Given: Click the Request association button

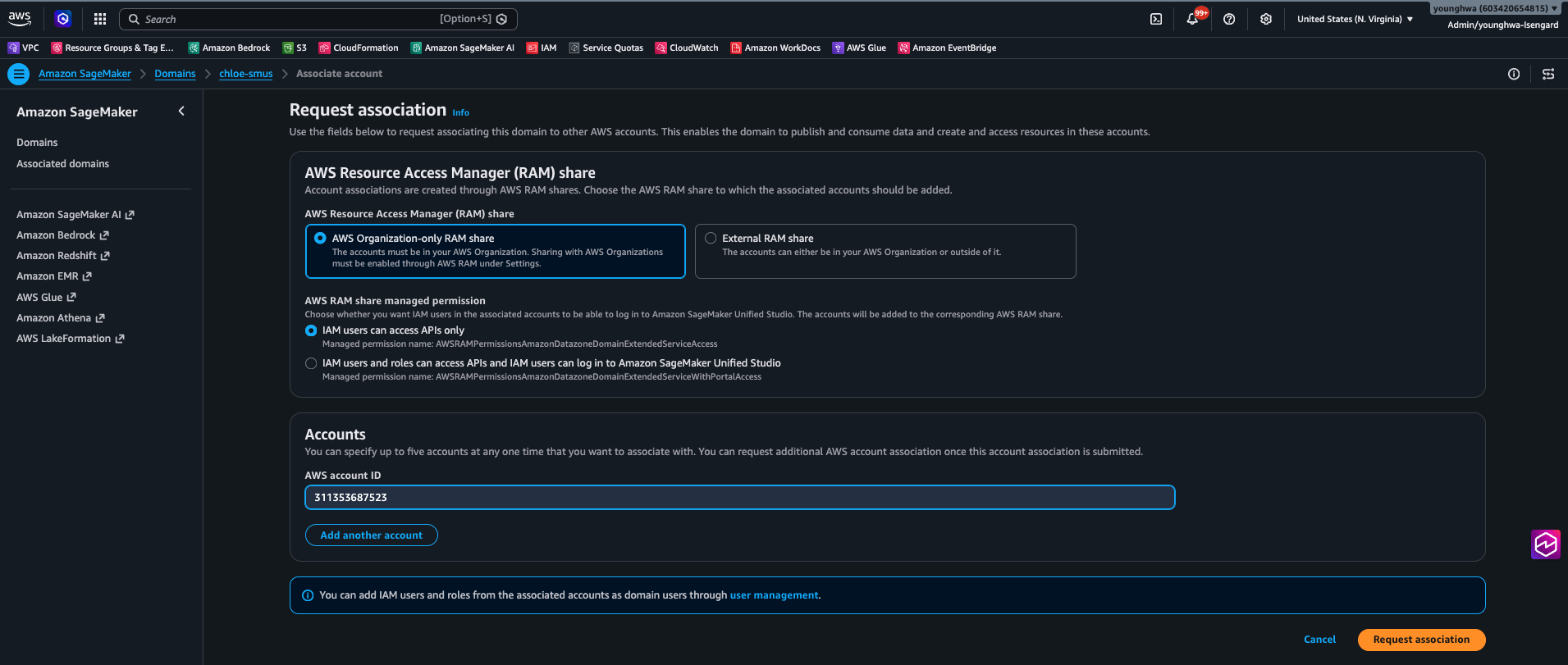Looking at the screenshot, I should coord(1421,640).
